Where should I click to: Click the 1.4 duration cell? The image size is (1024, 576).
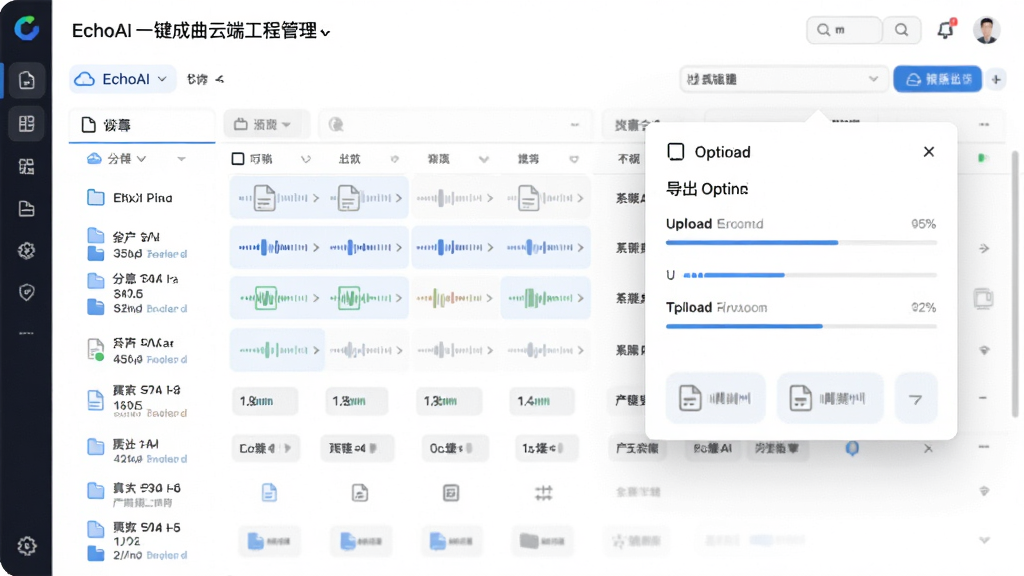(542, 401)
